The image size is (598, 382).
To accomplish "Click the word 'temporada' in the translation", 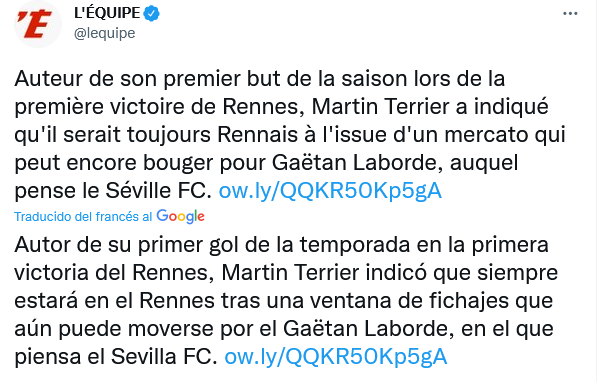I will tap(355, 245).
